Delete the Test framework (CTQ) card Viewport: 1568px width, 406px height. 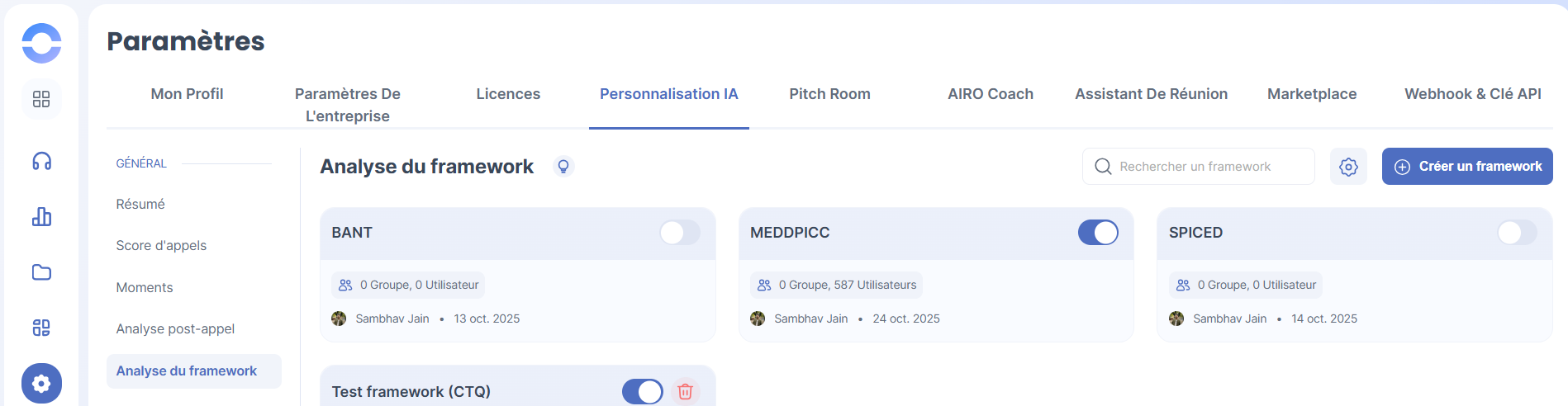pos(685,391)
